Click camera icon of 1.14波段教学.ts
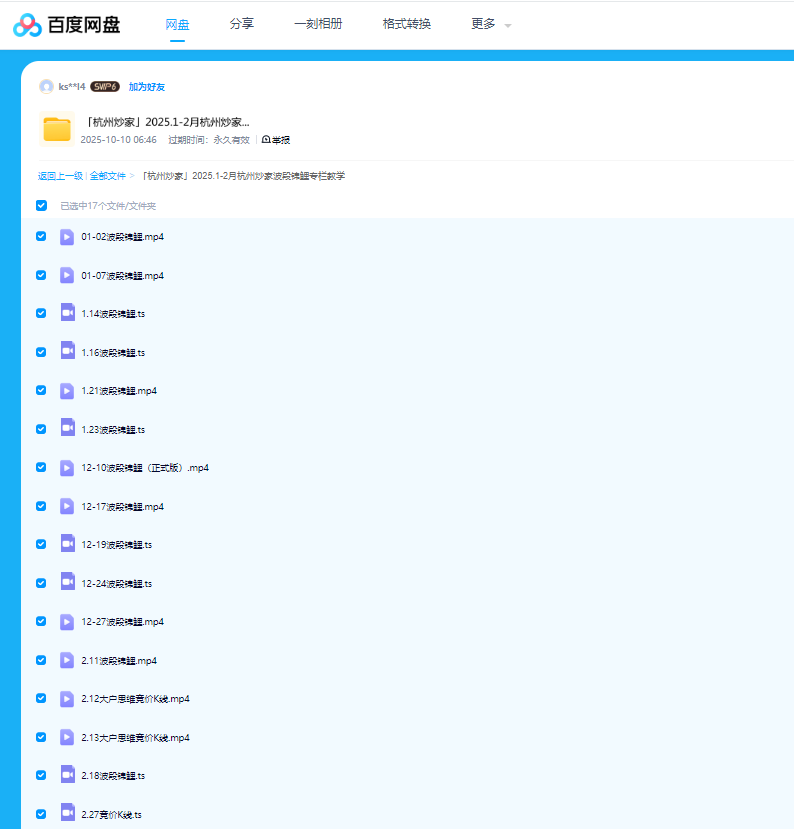The width and height of the screenshot is (794, 829). (x=68, y=314)
